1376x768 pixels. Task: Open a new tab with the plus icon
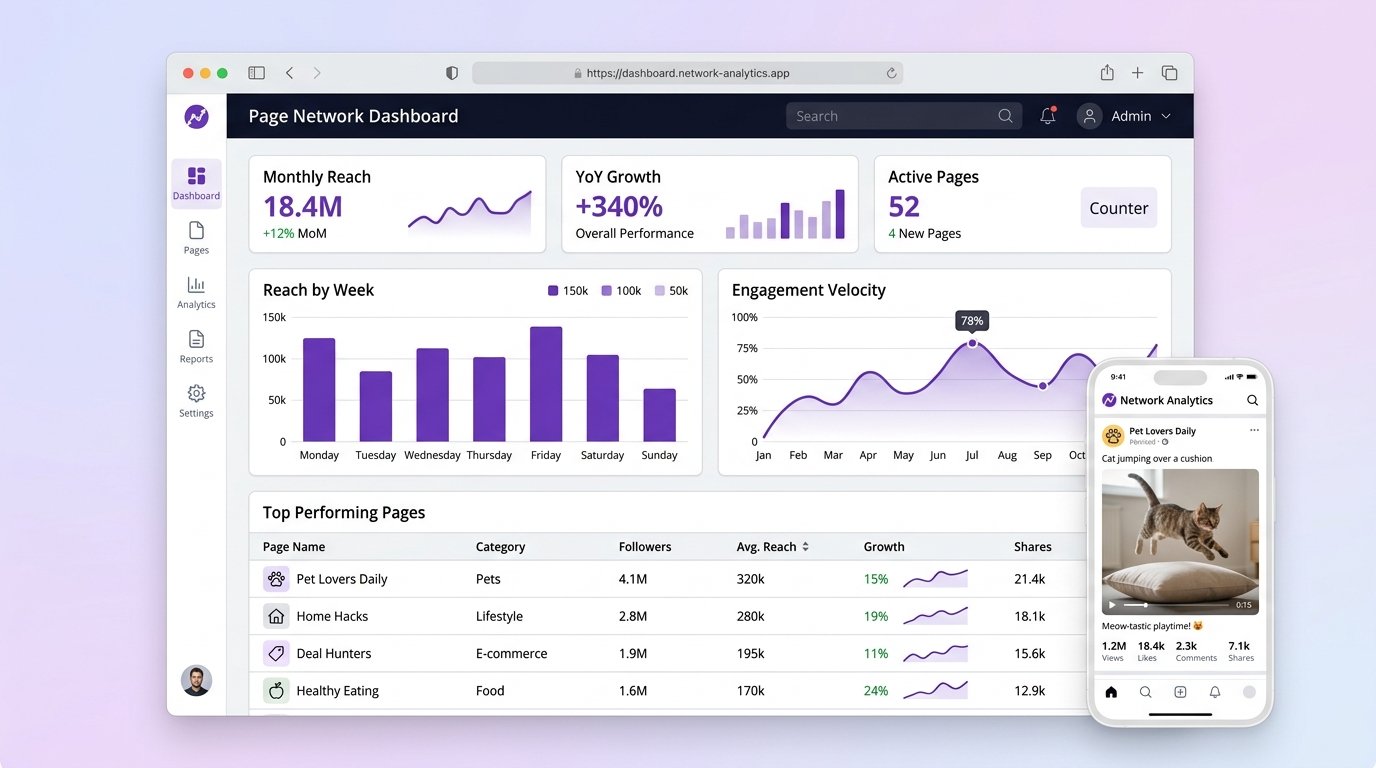[1137, 73]
